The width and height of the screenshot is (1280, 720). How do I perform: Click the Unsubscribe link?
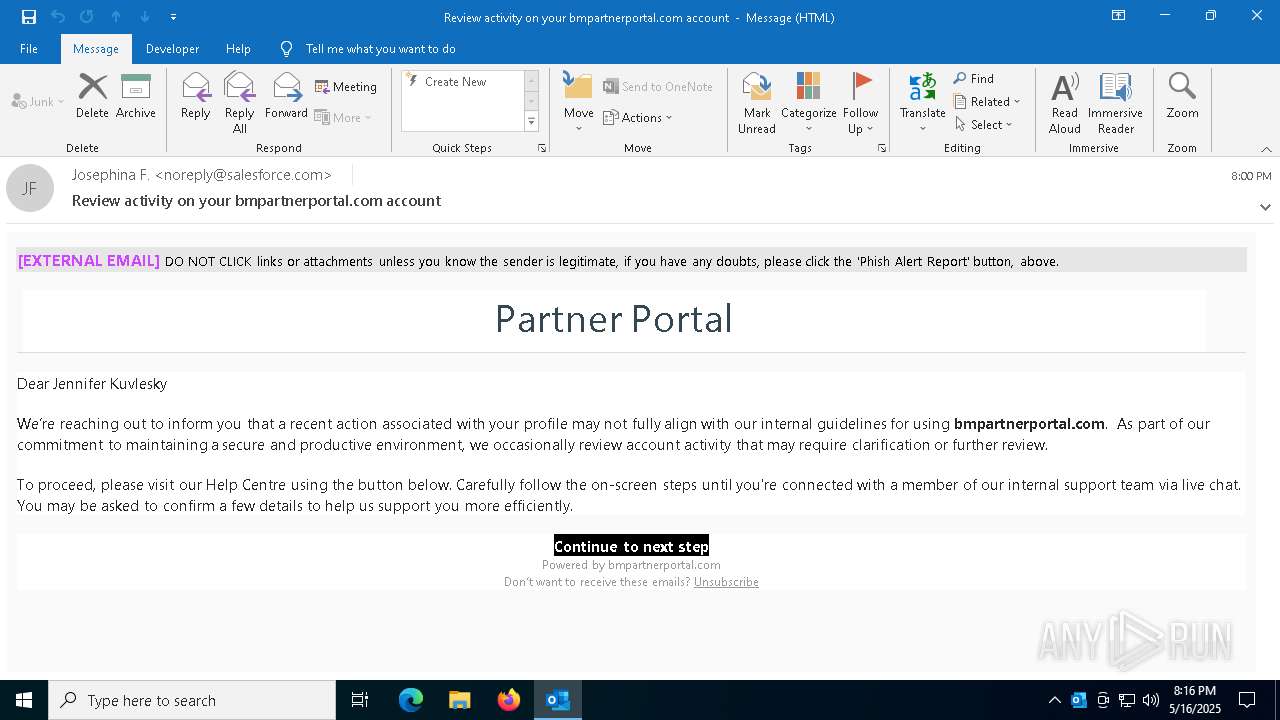tap(726, 582)
